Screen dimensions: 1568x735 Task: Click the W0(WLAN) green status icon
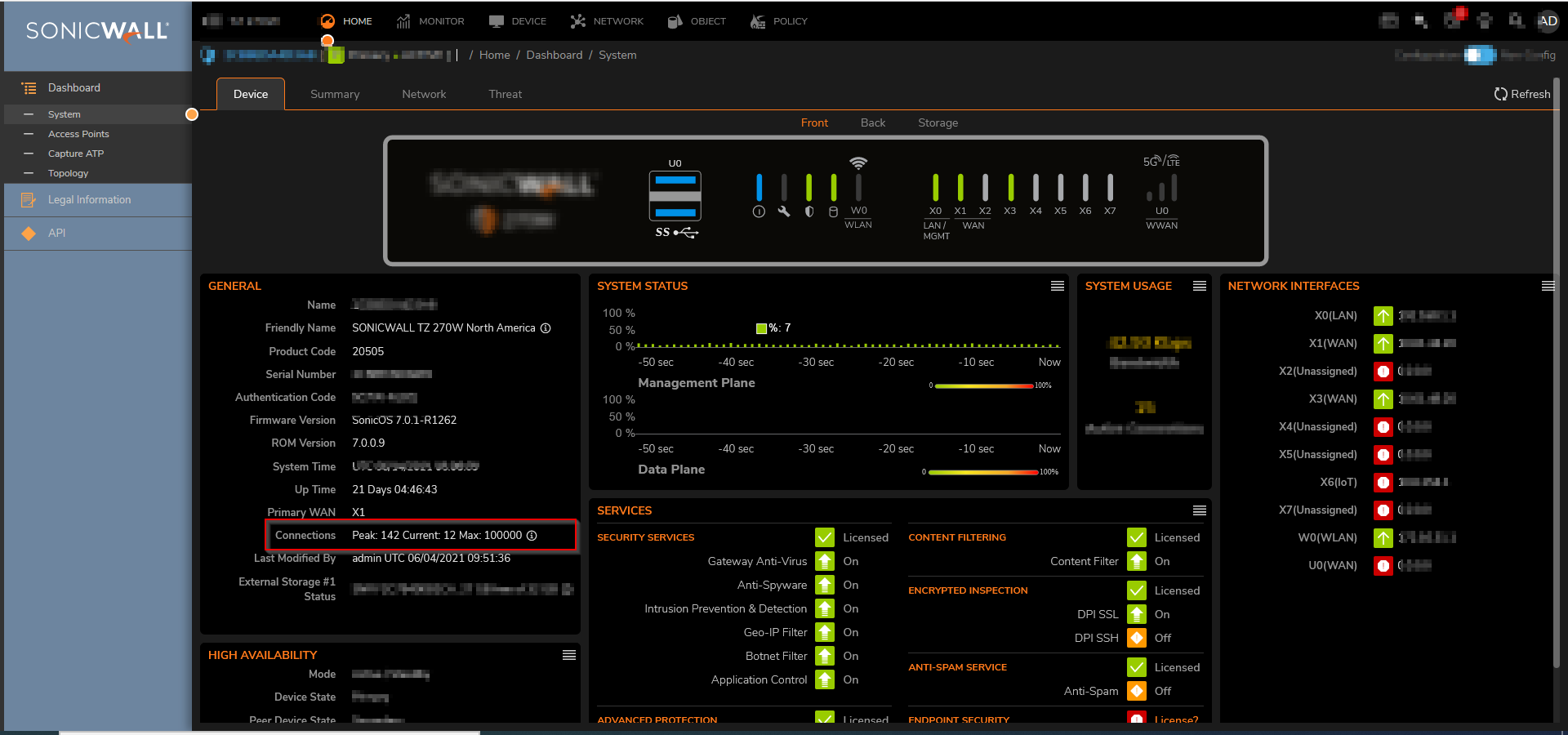[x=1383, y=538]
